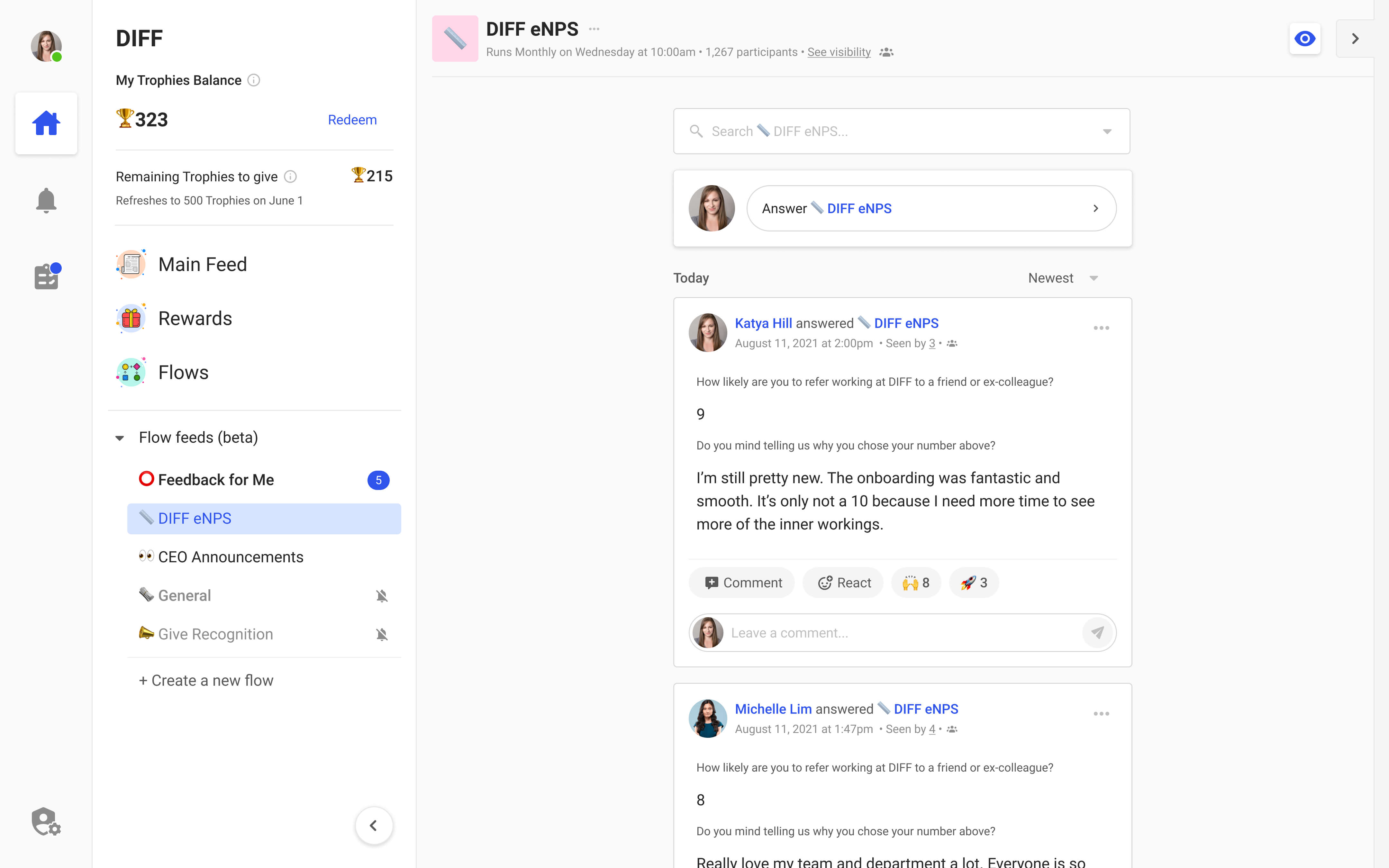Click the search magnifier icon
1389x868 pixels.
tap(697, 131)
